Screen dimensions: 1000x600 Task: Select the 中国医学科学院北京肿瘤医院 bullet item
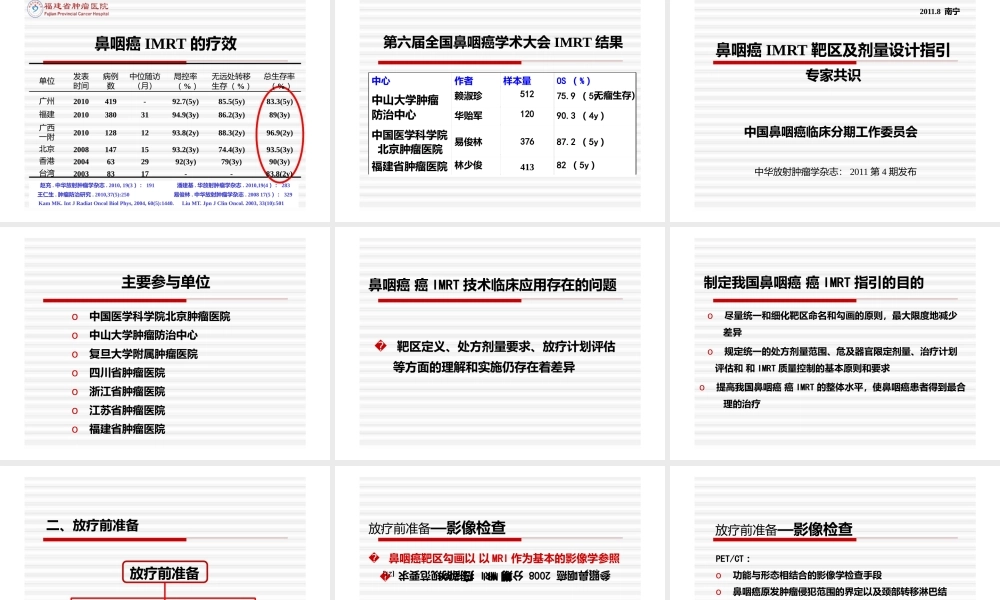pyautogui.click(x=159, y=316)
